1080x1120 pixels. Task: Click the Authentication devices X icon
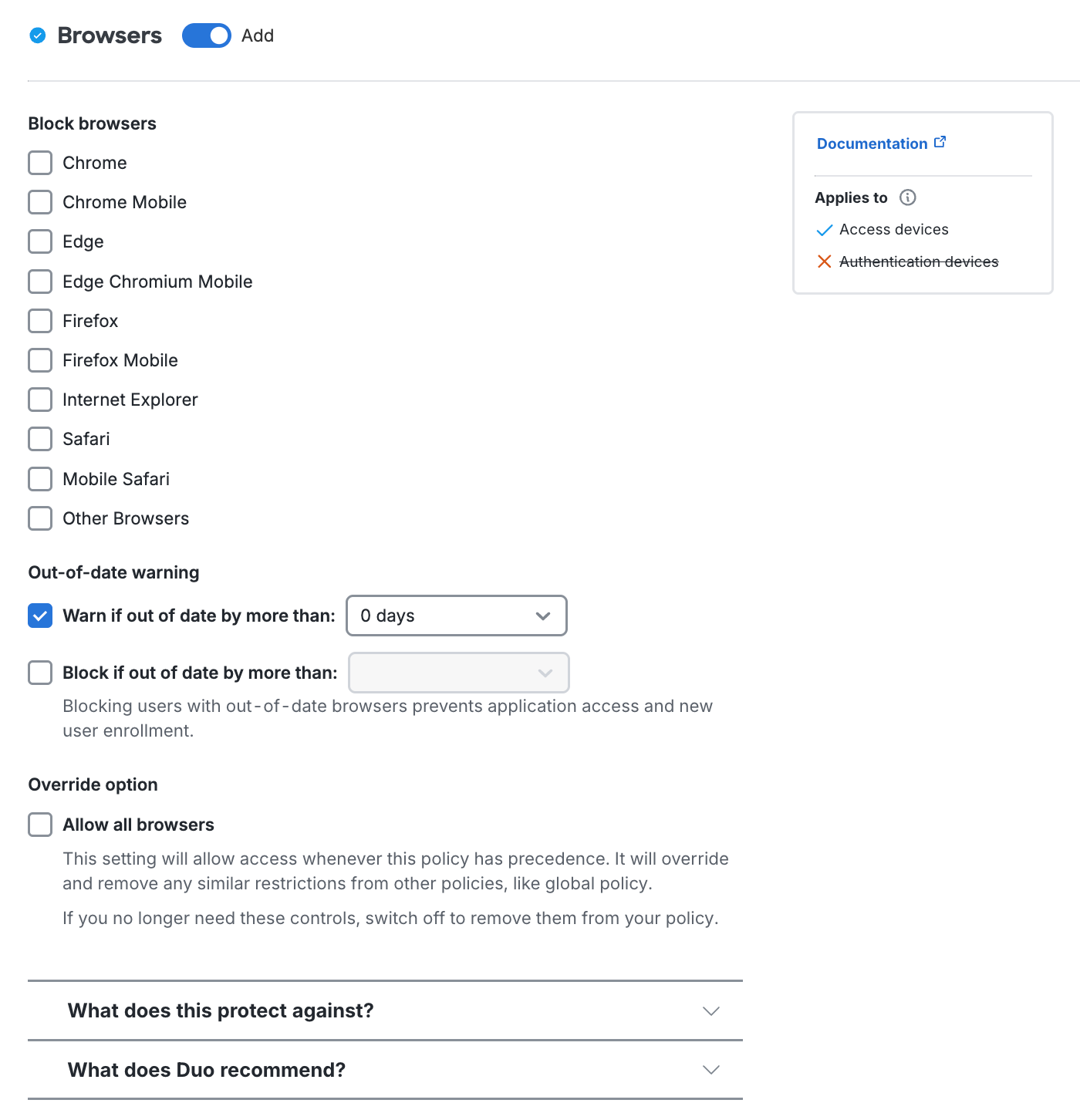point(824,261)
